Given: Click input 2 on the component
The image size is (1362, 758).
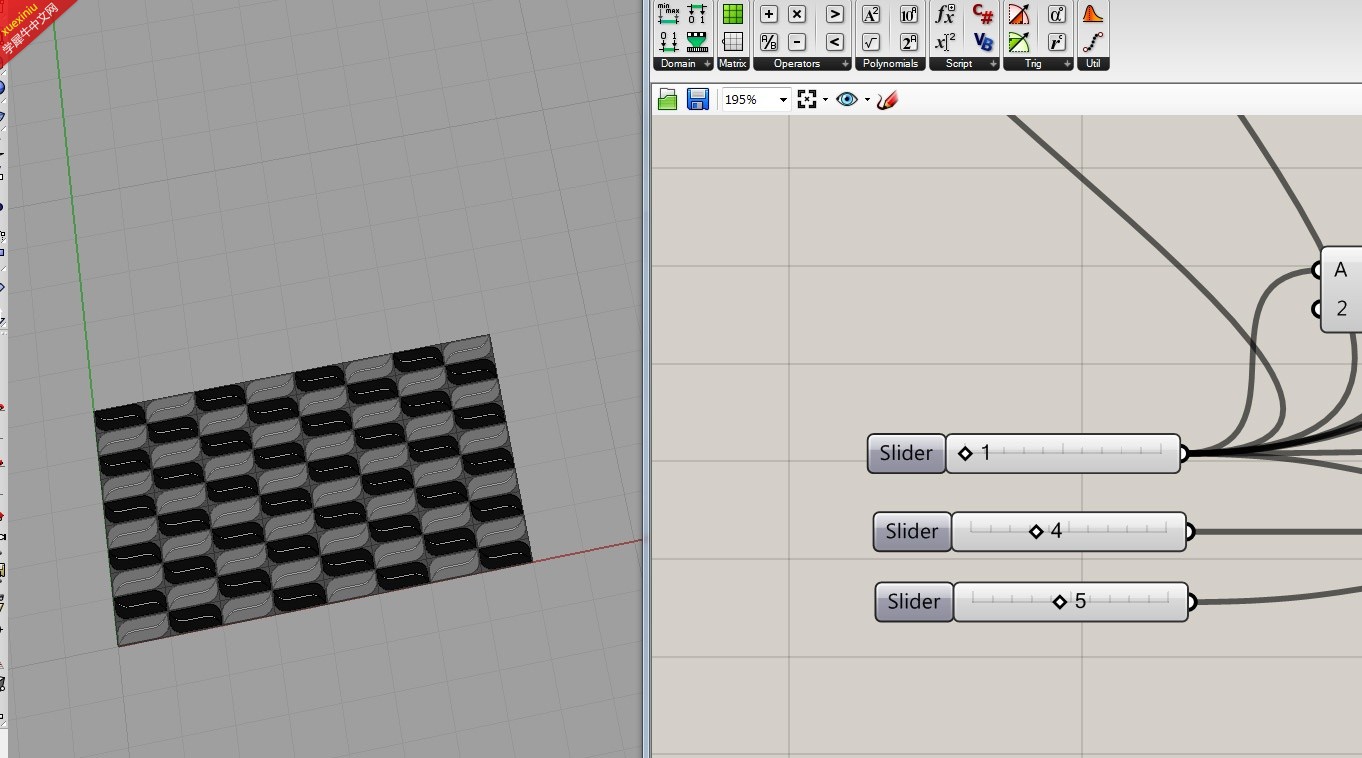Looking at the screenshot, I should pos(1319,309).
